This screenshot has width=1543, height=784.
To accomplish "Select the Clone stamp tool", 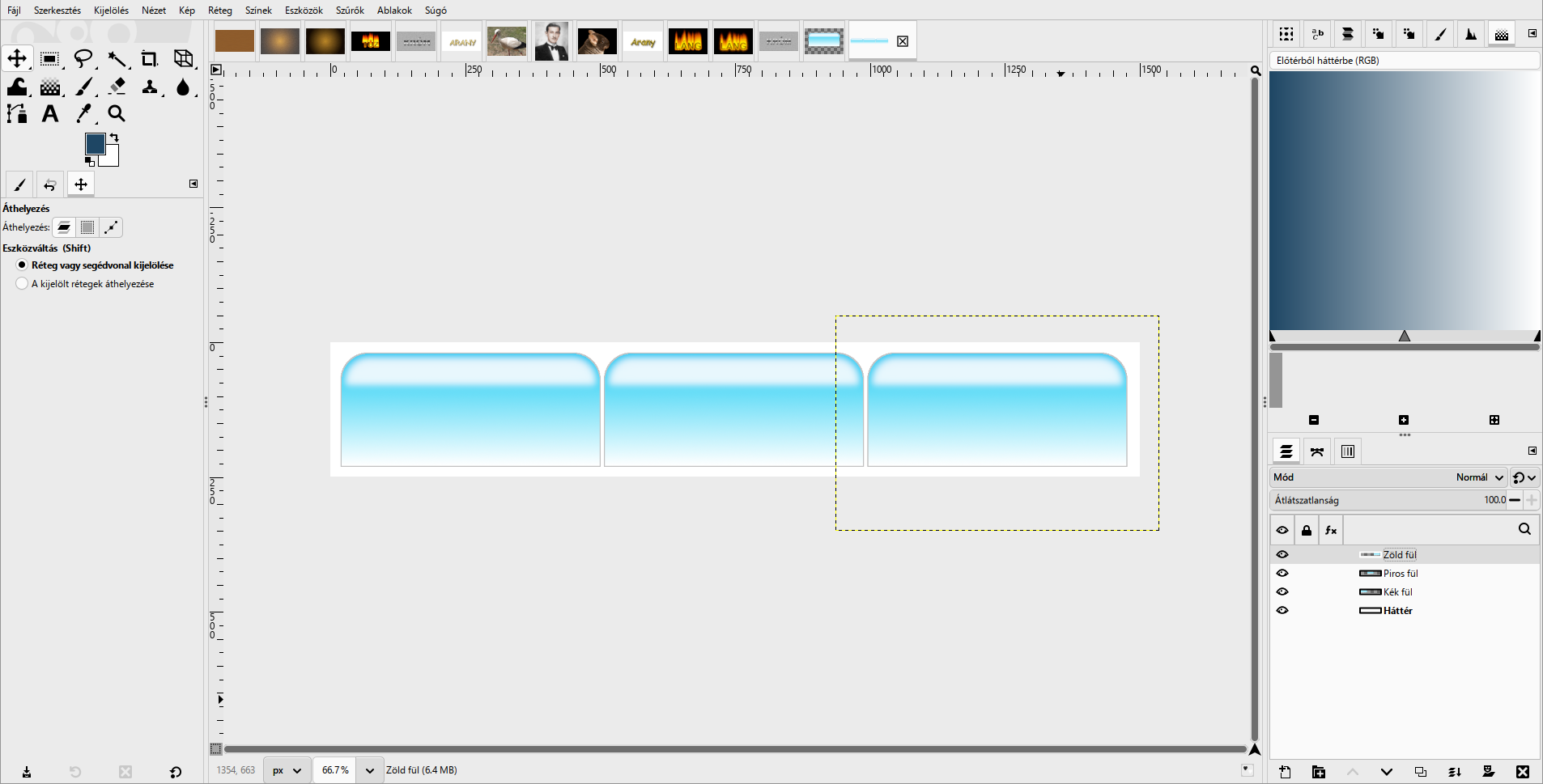I will click(x=150, y=87).
